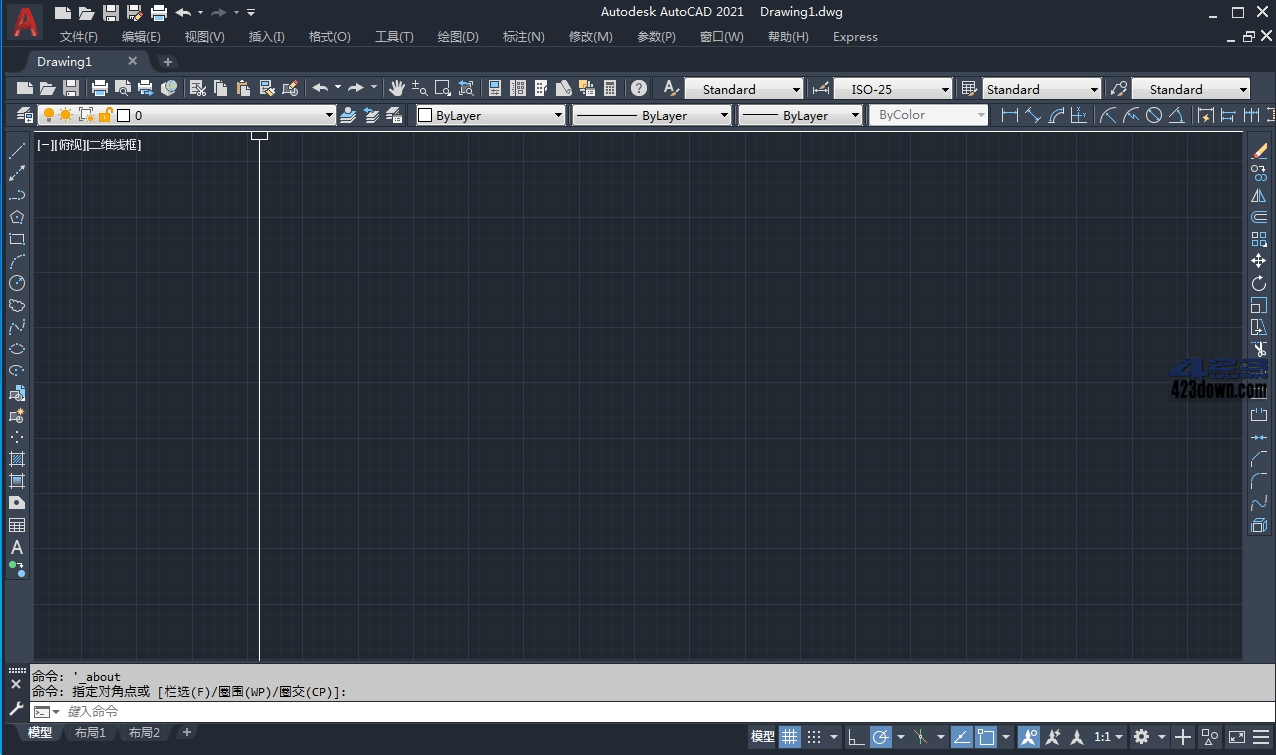The height and width of the screenshot is (755, 1276).
Task: Select the Circle tool
Action: 16,285
